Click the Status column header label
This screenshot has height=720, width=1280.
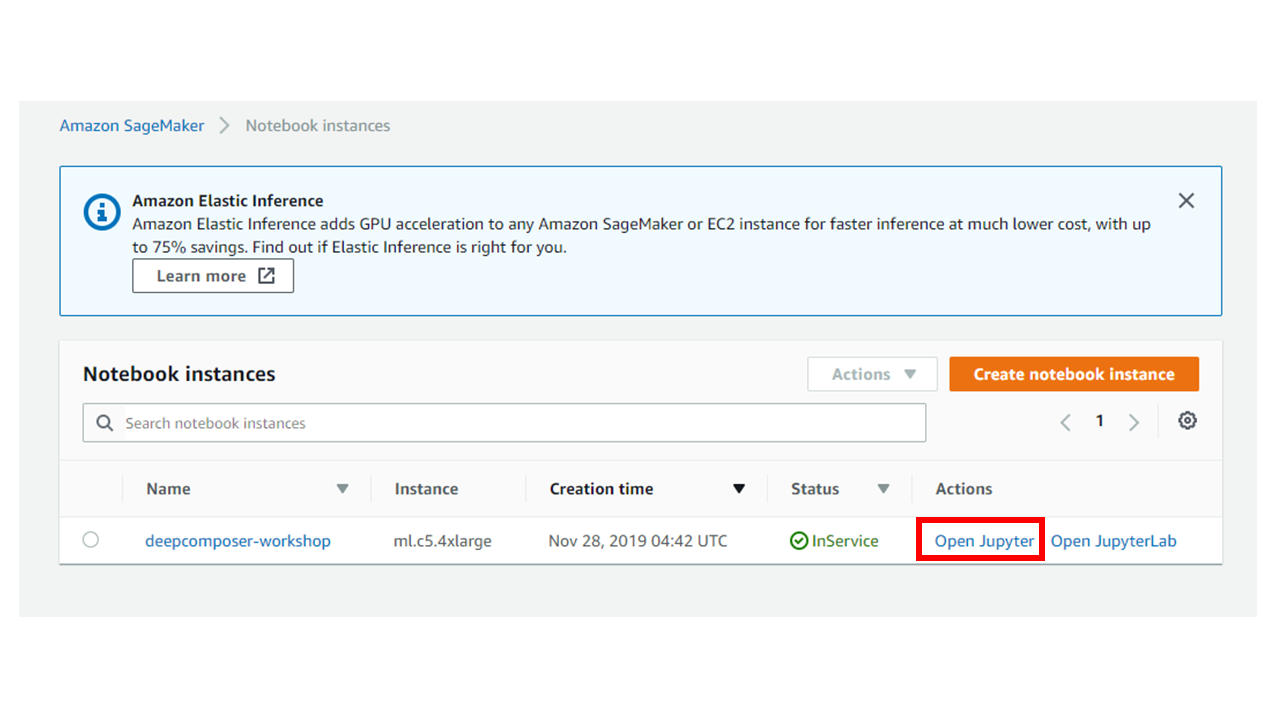pyautogui.click(x=815, y=489)
